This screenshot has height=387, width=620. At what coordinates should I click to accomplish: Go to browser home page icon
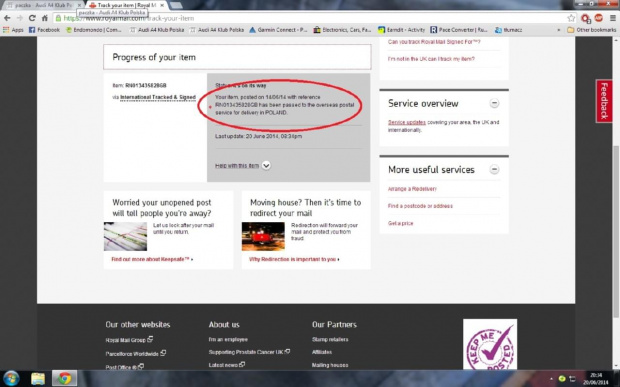(x=45, y=18)
